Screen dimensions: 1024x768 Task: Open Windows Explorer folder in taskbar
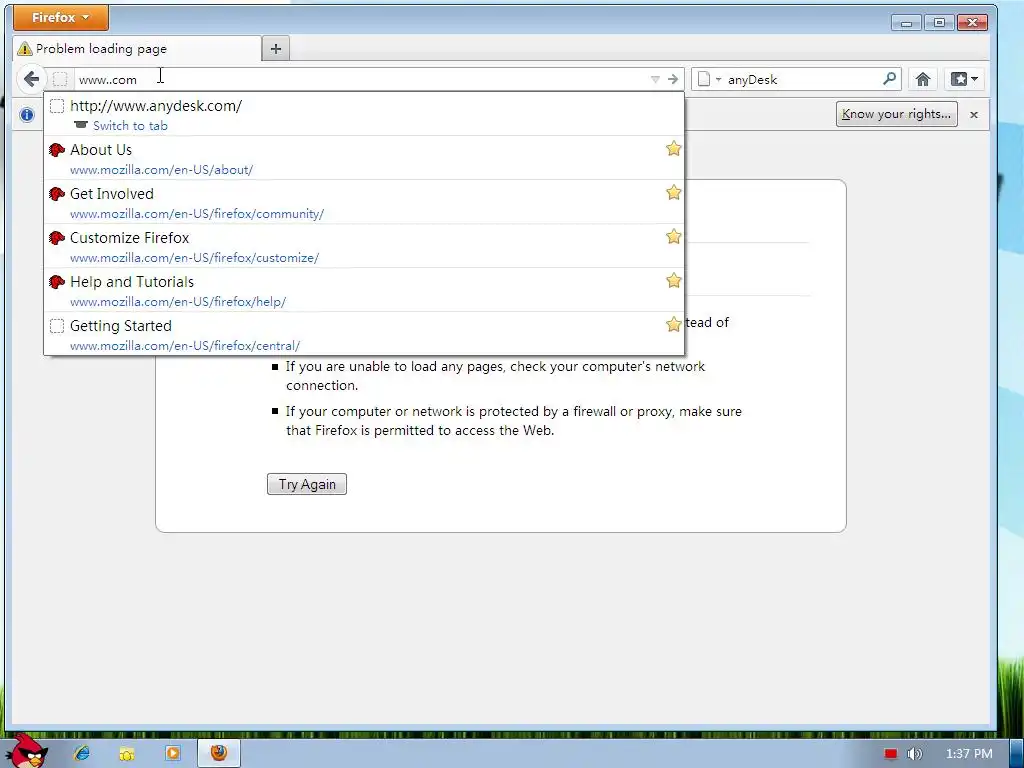(x=127, y=754)
